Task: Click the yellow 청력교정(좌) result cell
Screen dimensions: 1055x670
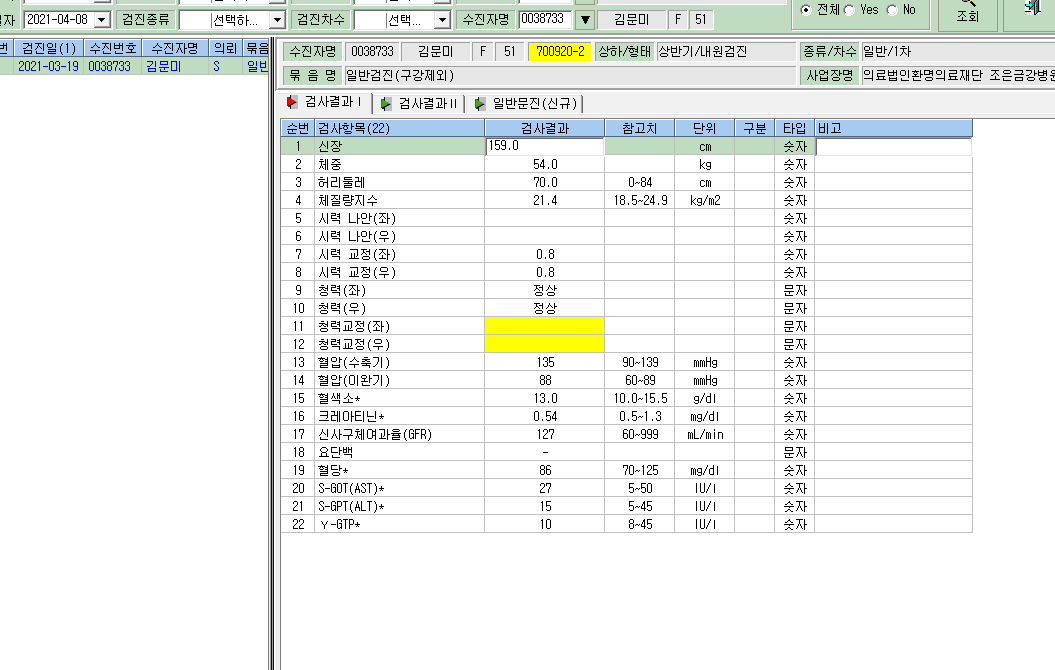Action: pos(544,326)
